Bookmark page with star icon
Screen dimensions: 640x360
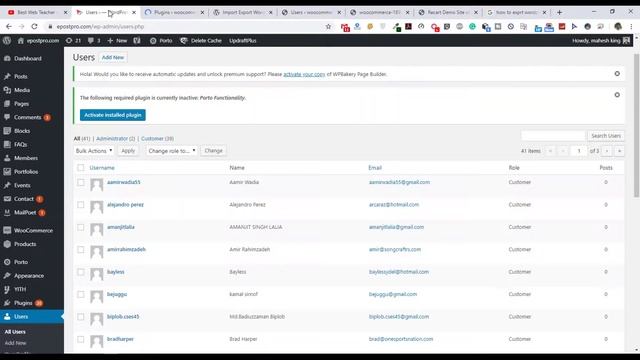pos(328,27)
